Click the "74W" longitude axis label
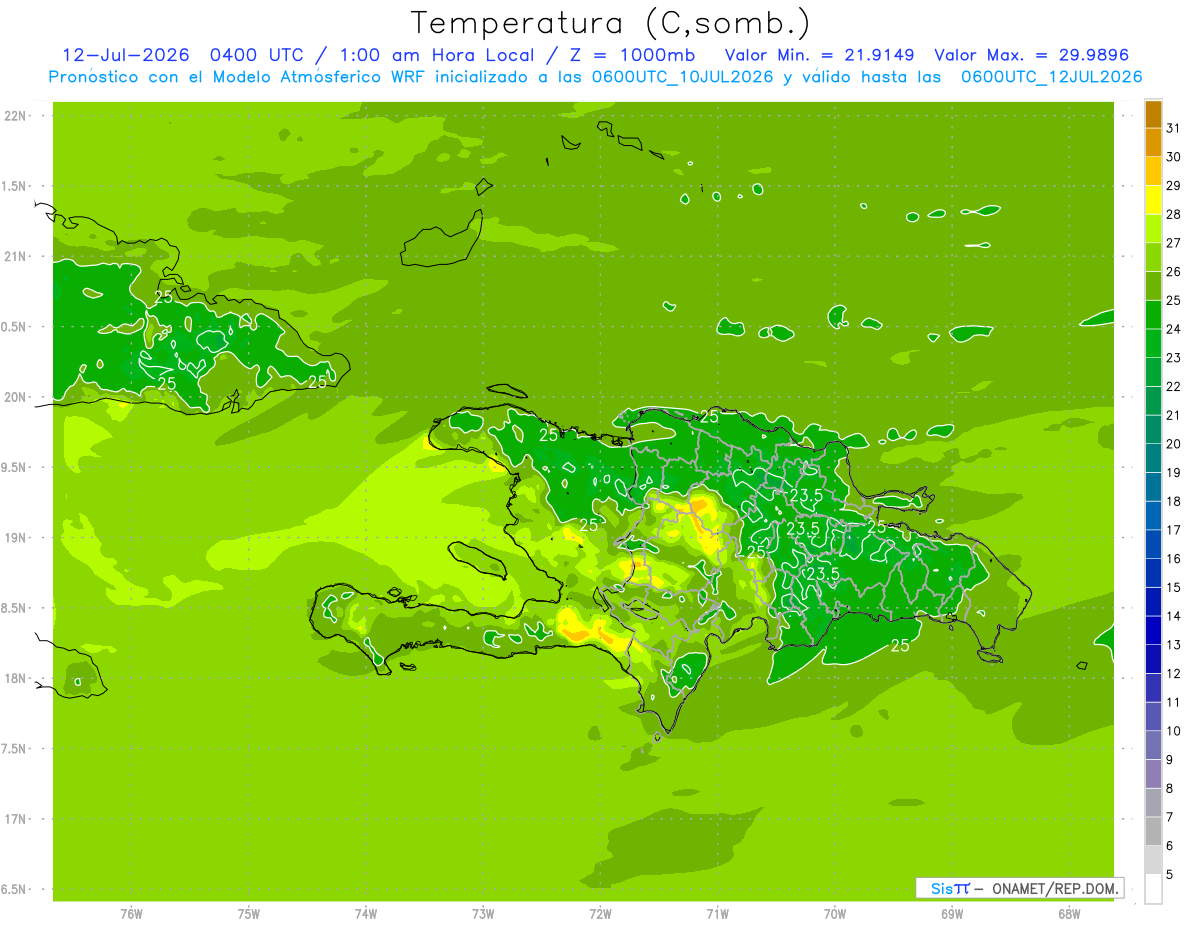Screen dimensions: 1200x927 click(366, 914)
